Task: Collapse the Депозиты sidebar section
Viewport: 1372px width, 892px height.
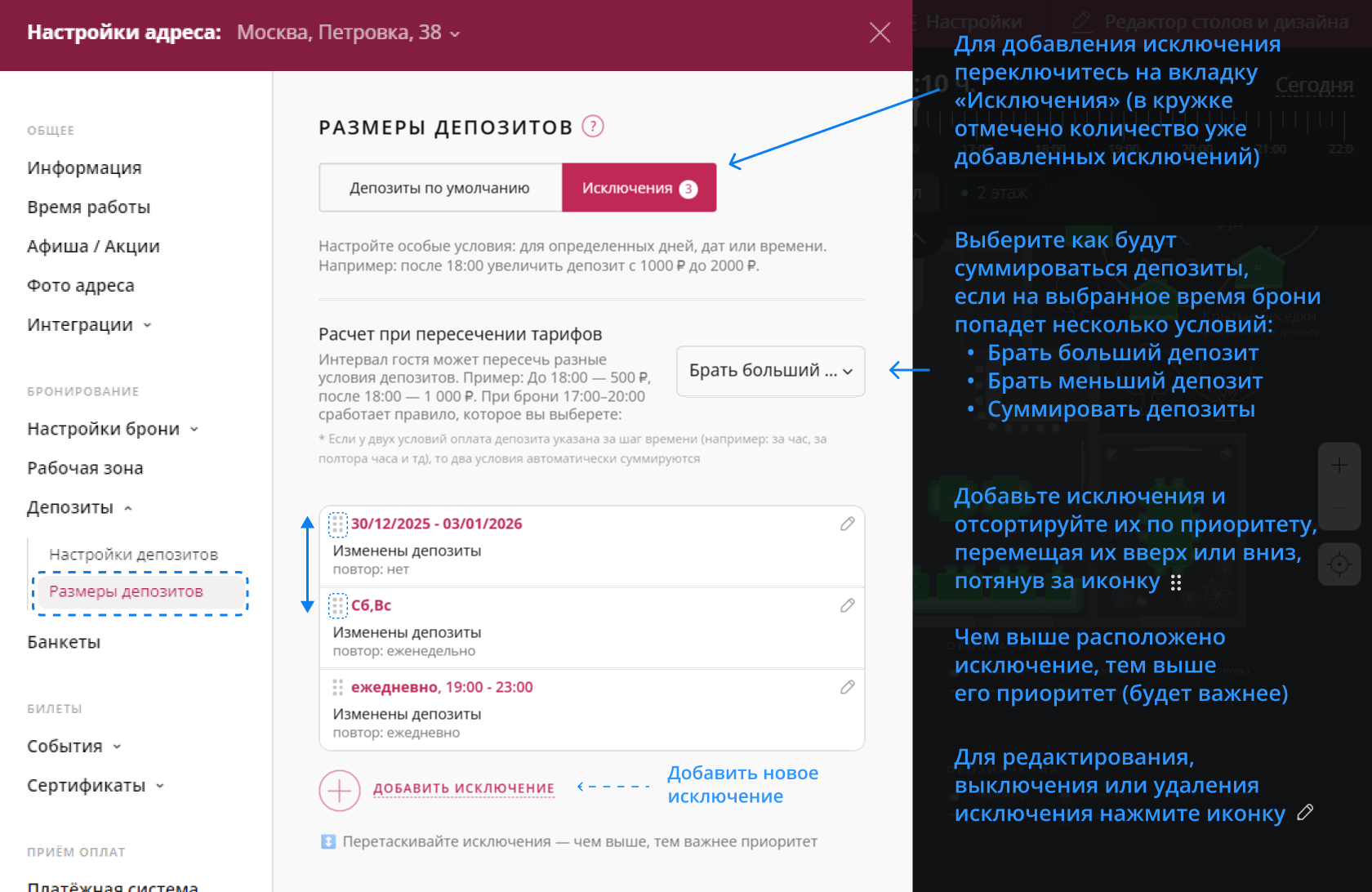Action: 128,507
